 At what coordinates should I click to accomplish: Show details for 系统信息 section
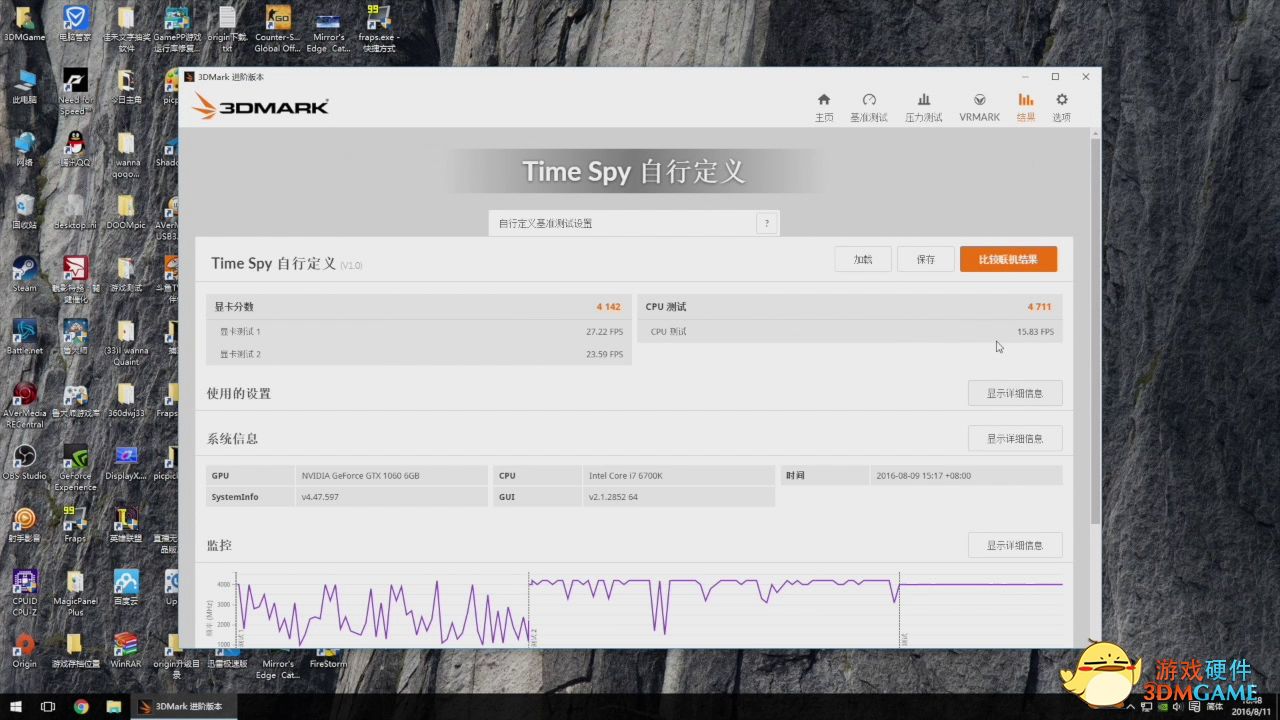click(1015, 438)
